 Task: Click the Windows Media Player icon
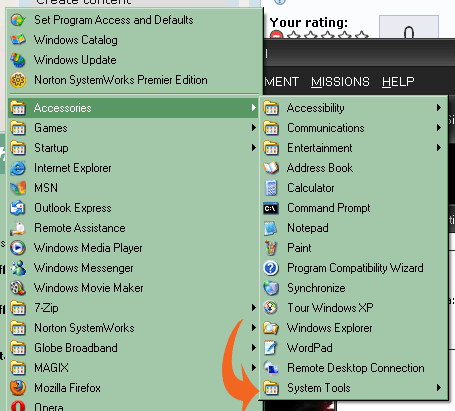(18, 248)
